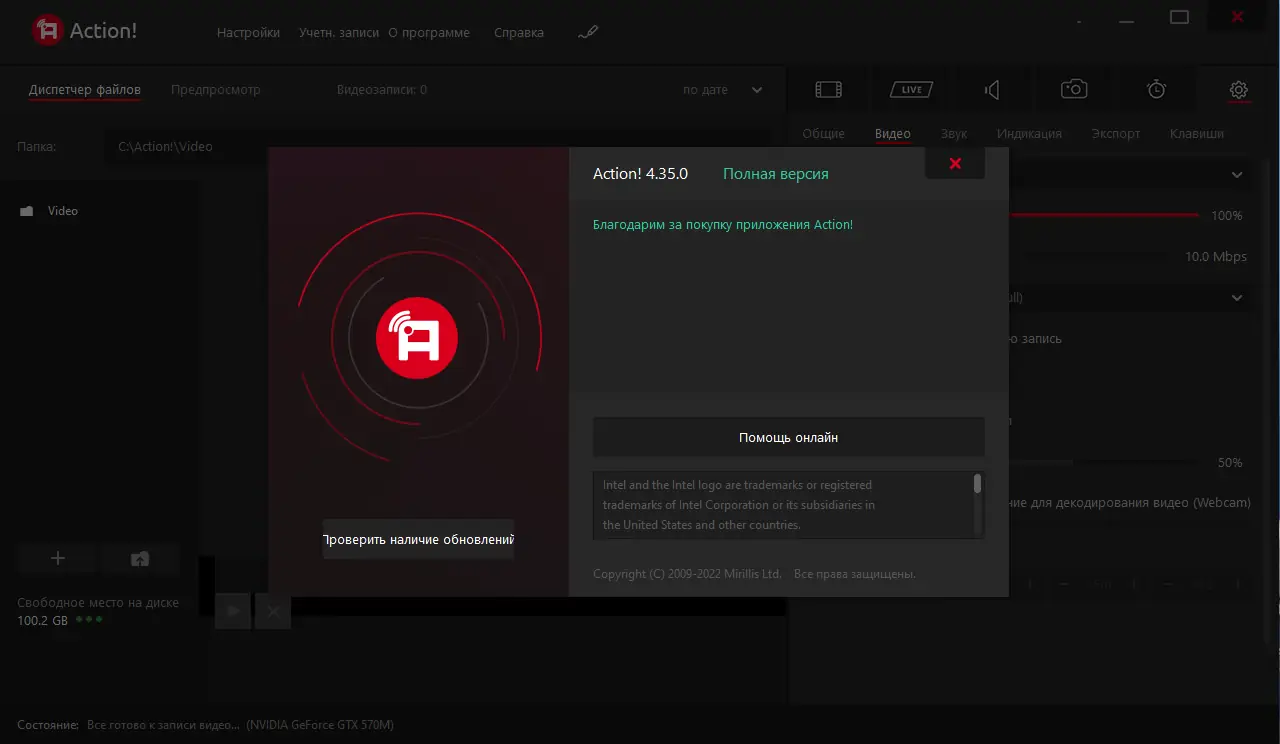Adjust the slider showing 100%

1104,215
